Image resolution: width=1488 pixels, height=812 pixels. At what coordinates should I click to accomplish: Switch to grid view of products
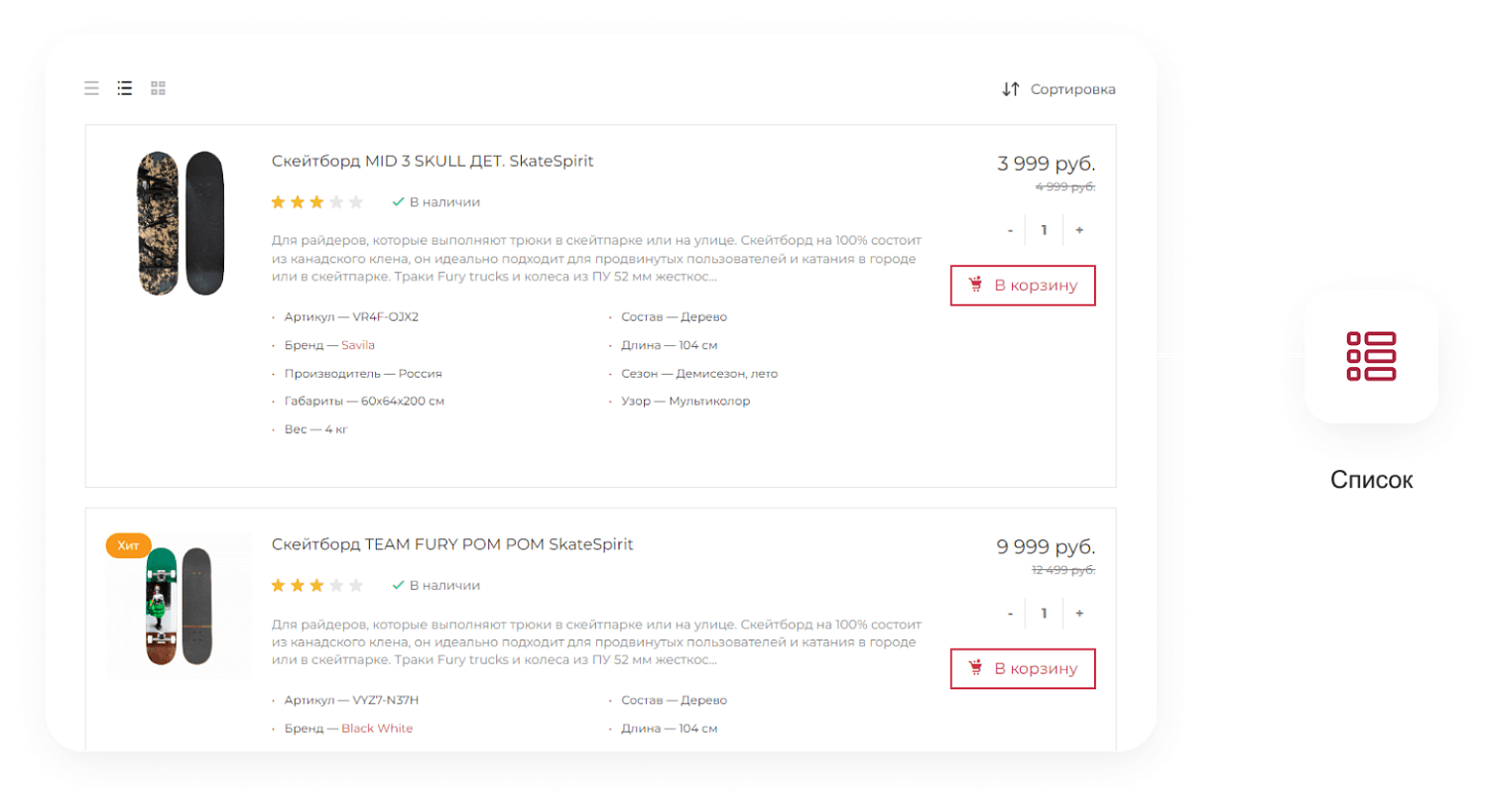[x=158, y=88]
